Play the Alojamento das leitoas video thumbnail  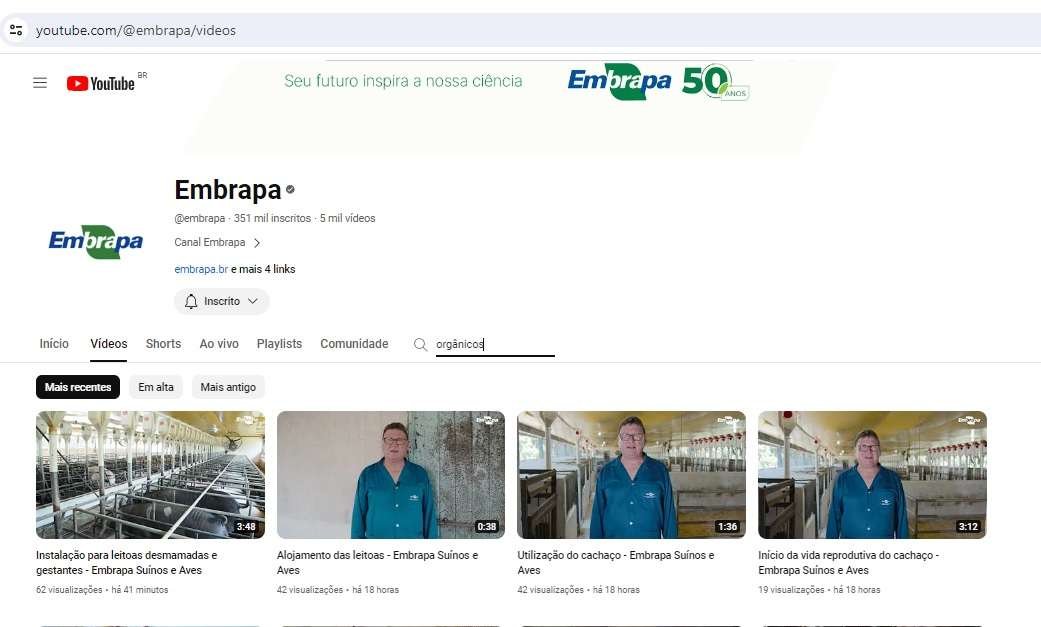[391, 475]
